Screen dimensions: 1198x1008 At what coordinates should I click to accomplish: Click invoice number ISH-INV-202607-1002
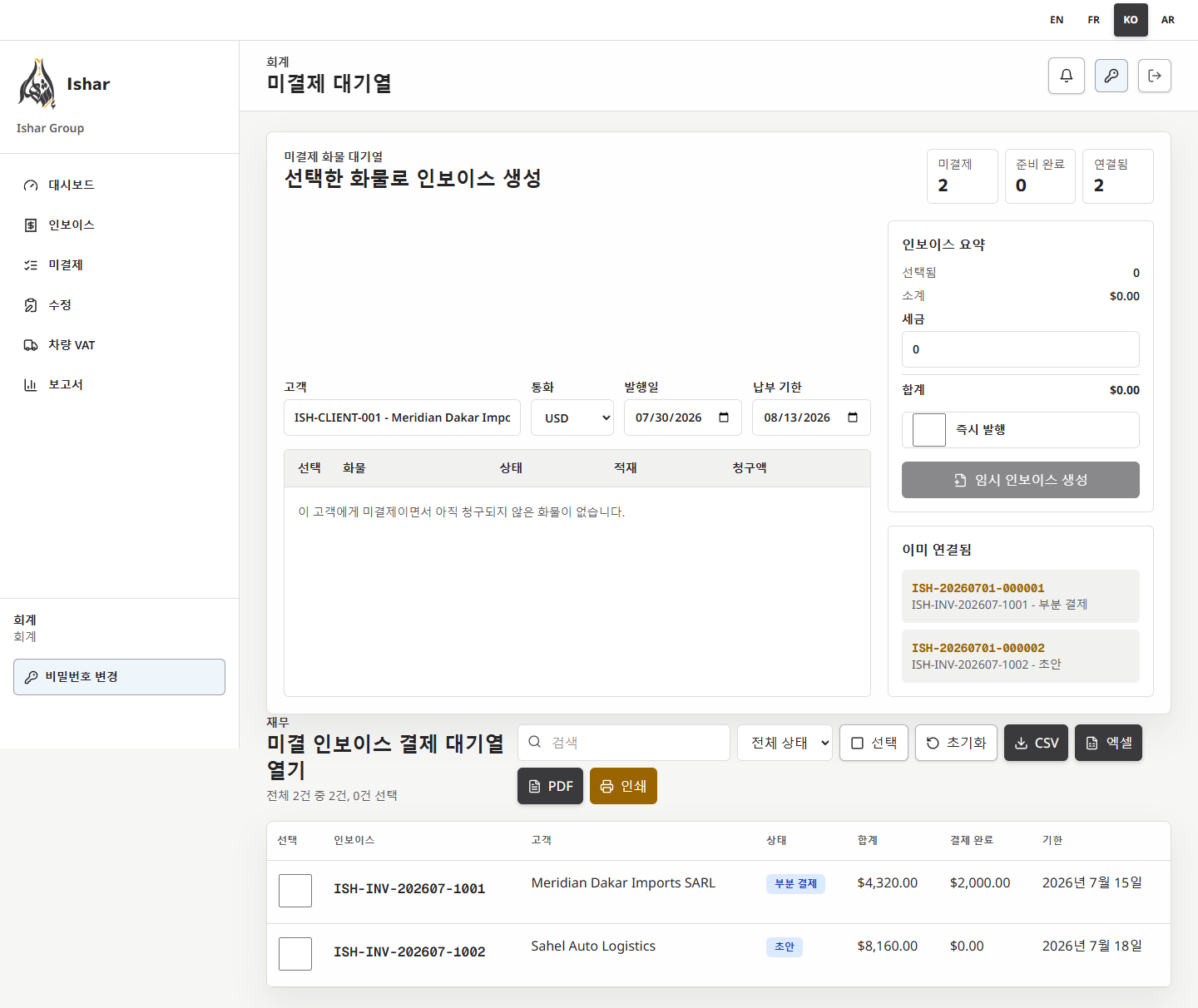(x=409, y=952)
